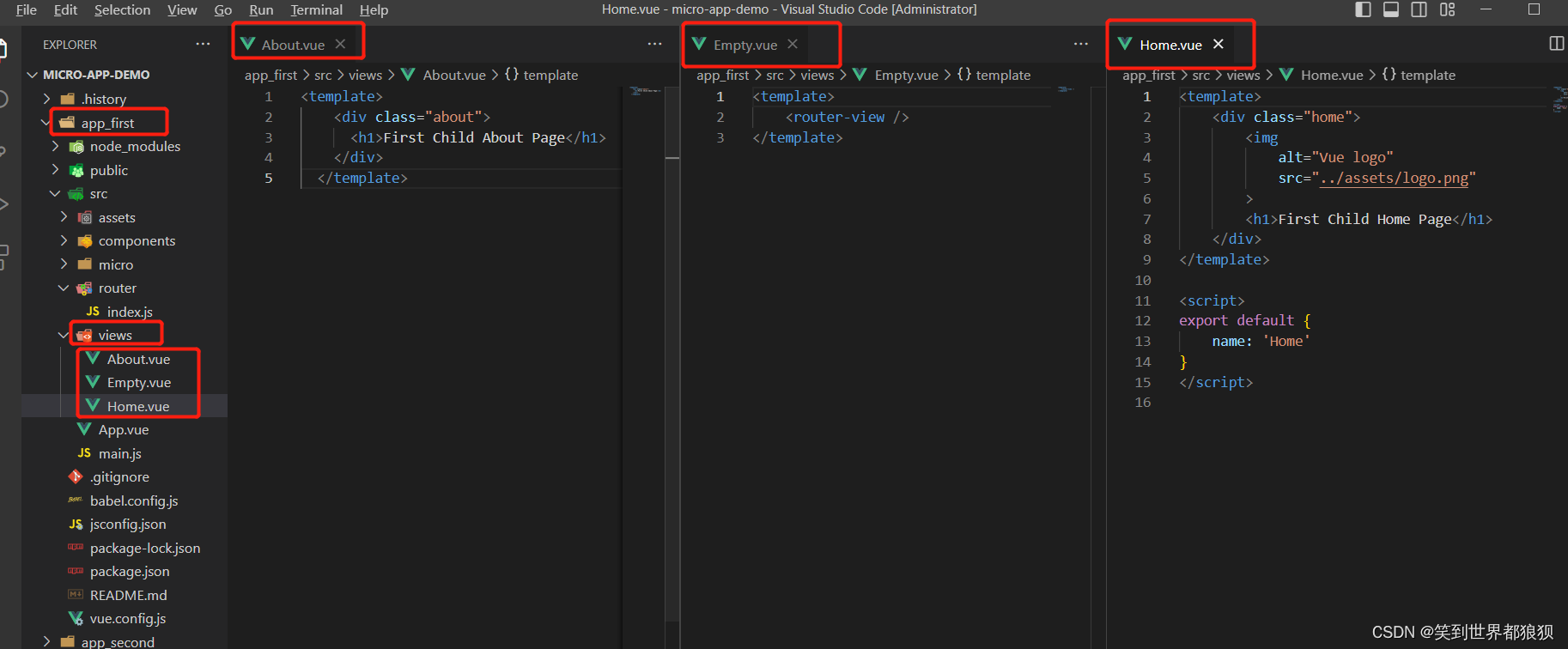Click split editor icon in Home.vue group
Viewport: 1568px width, 649px height.
click(1556, 44)
